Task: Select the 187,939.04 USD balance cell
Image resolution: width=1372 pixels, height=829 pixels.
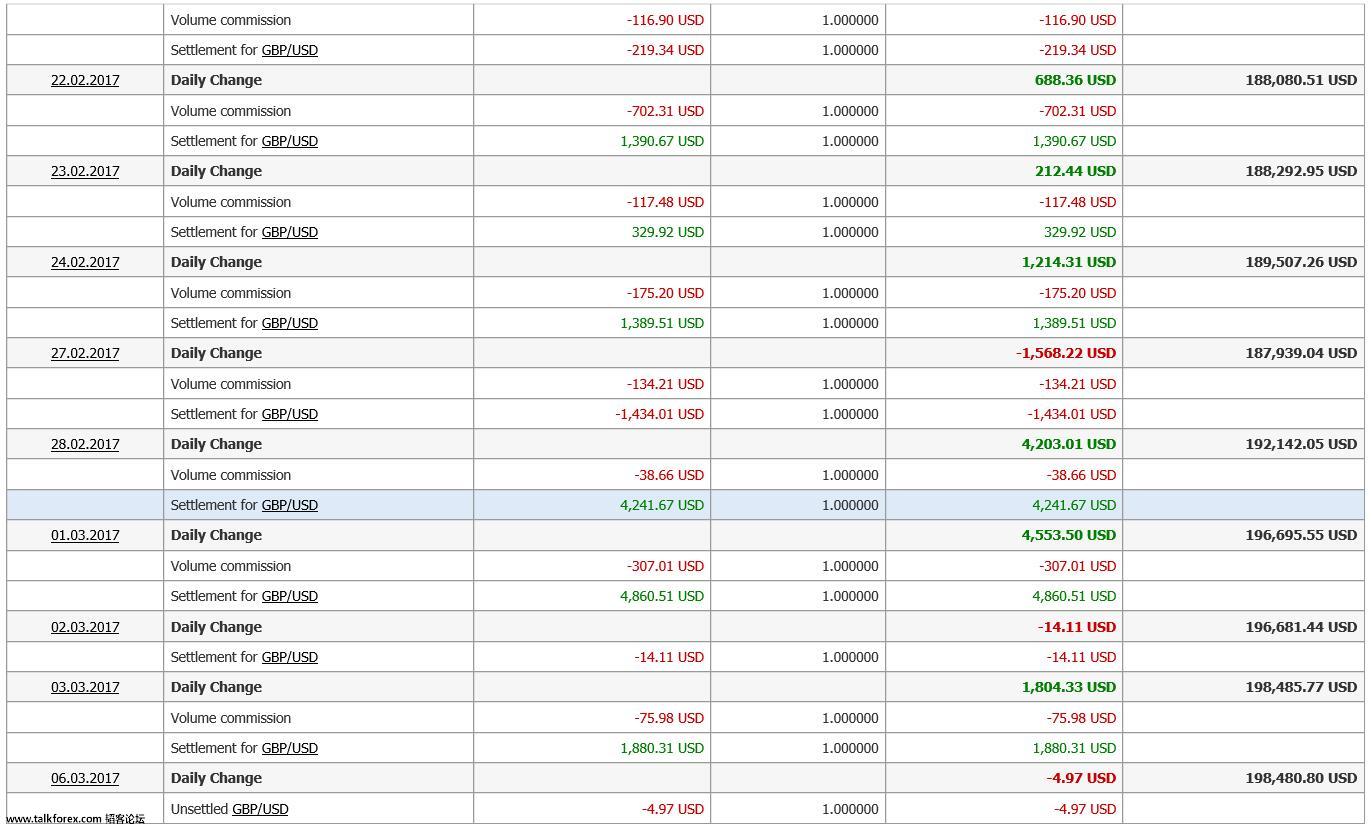Action: tap(1301, 353)
